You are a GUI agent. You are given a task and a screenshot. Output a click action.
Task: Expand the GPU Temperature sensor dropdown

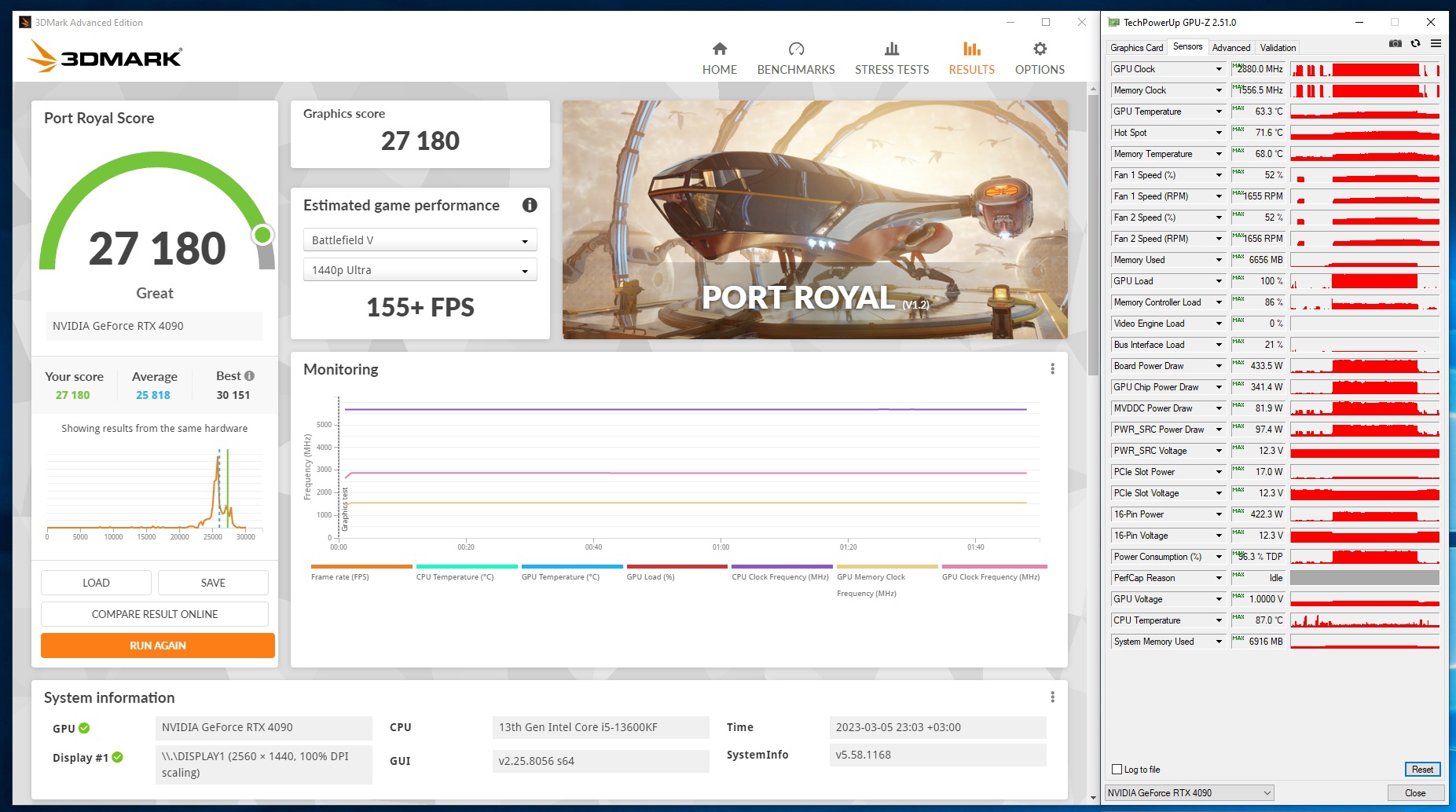(x=1219, y=112)
